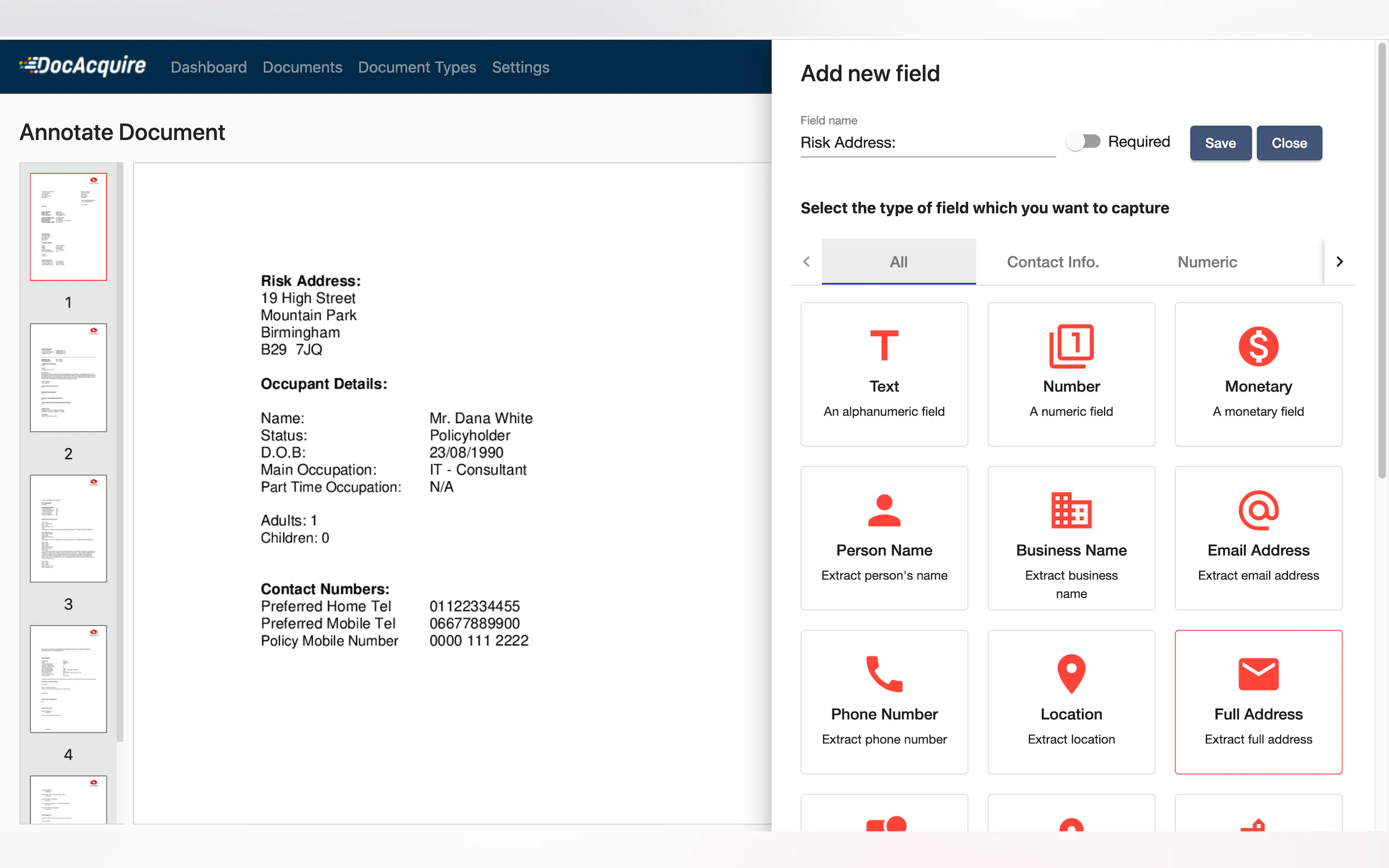Switch to the Numeric tab
Screen dimensions: 1389x868
click(x=1206, y=262)
